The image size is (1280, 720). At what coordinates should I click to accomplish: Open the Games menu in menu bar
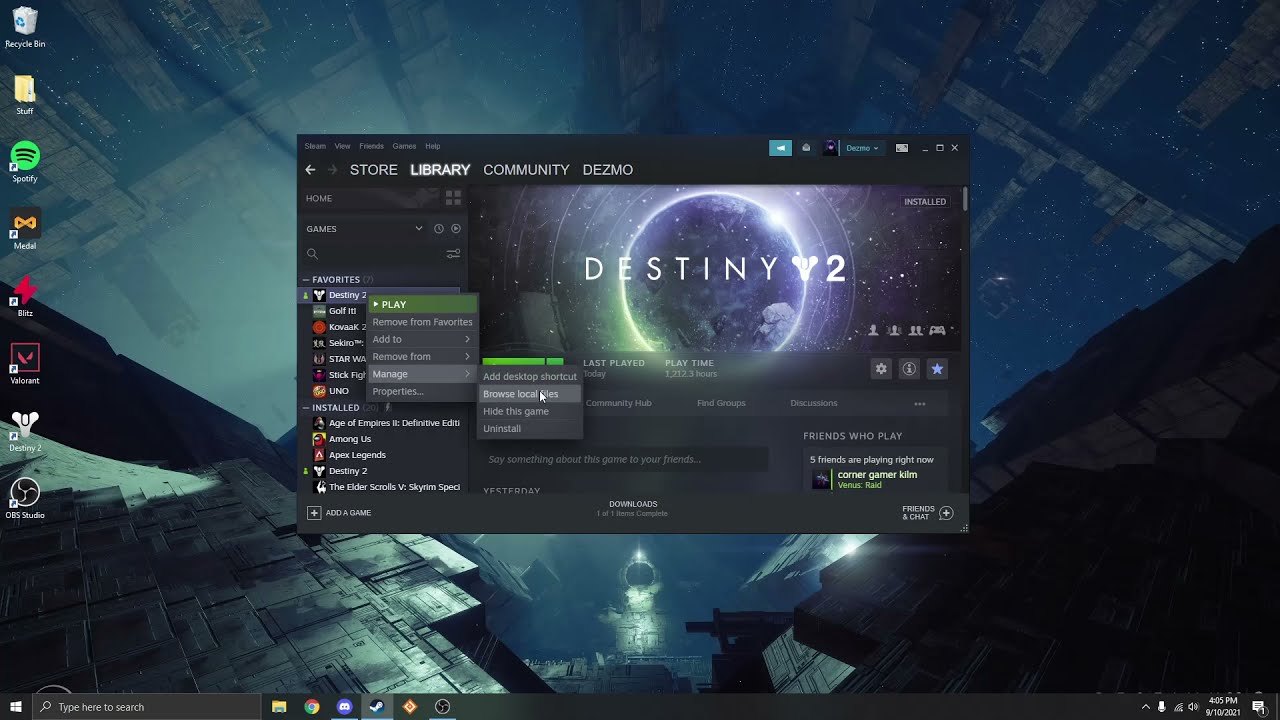pos(404,146)
